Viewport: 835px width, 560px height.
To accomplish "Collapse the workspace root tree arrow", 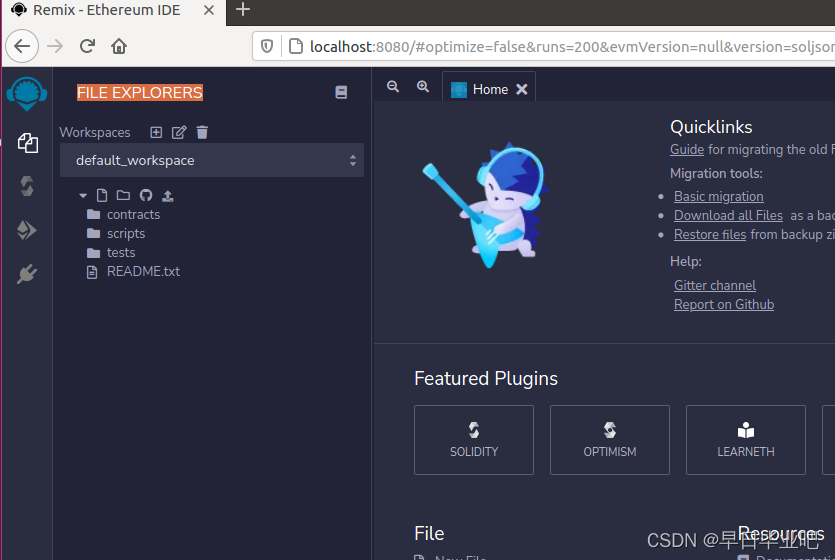I will 83,196.
